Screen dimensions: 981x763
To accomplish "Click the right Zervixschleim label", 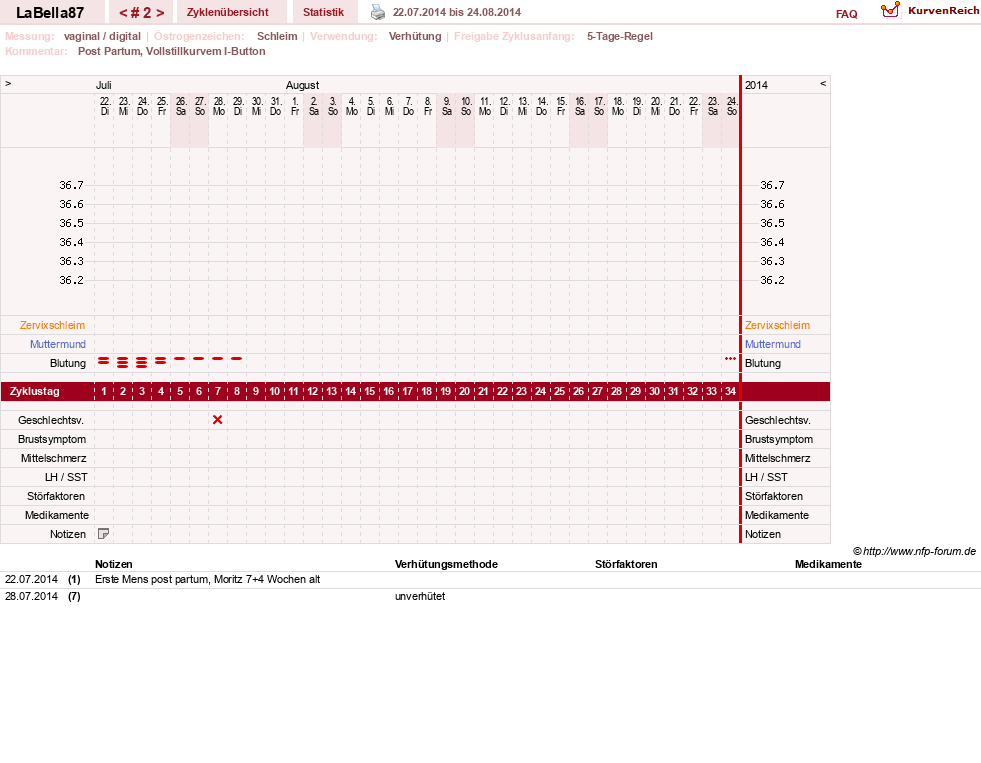I will pyautogui.click(x=777, y=325).
